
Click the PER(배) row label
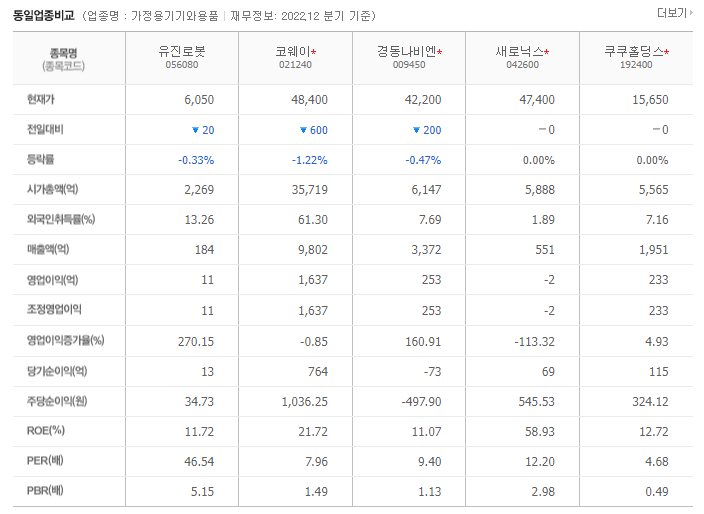click(45, 461)
